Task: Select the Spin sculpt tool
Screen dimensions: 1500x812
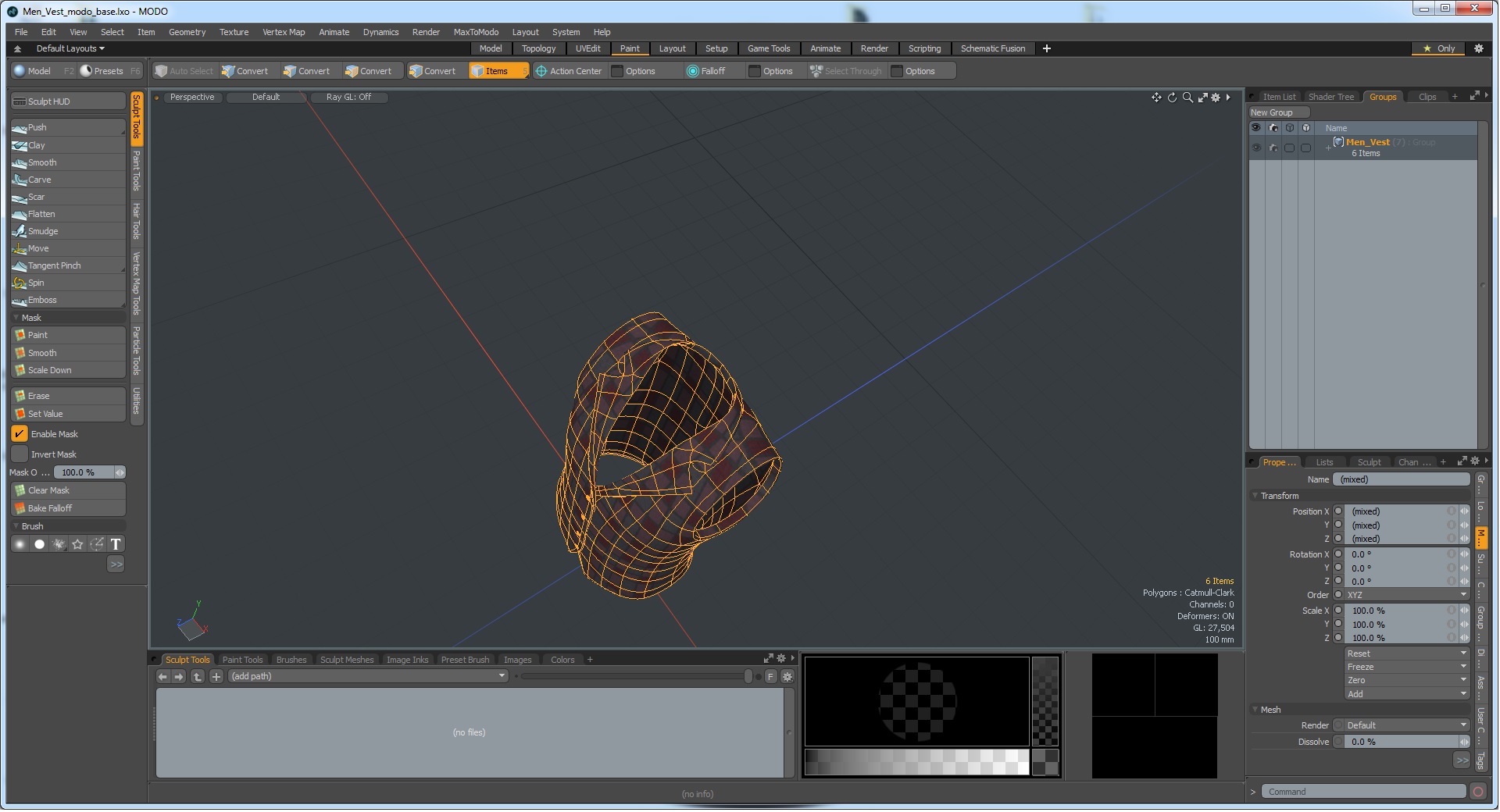Action: [68, 283]
